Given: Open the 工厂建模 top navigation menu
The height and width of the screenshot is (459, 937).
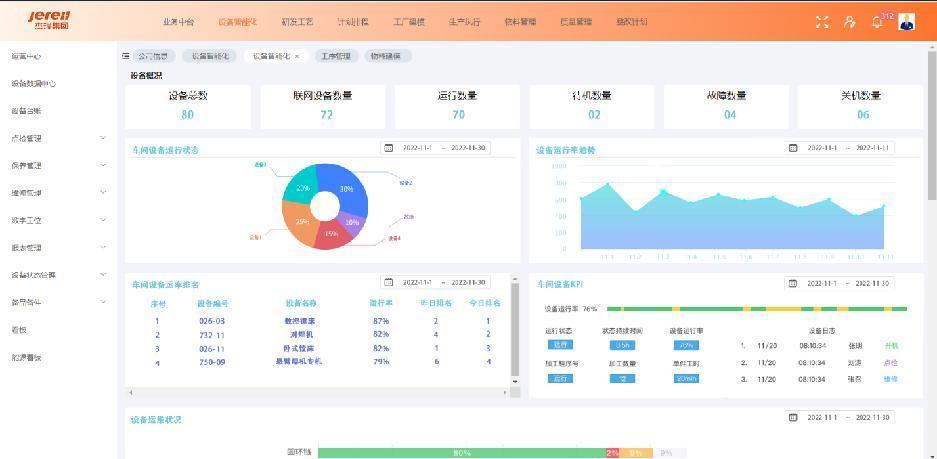Looking at the screenshot, I should pos(408,22).
